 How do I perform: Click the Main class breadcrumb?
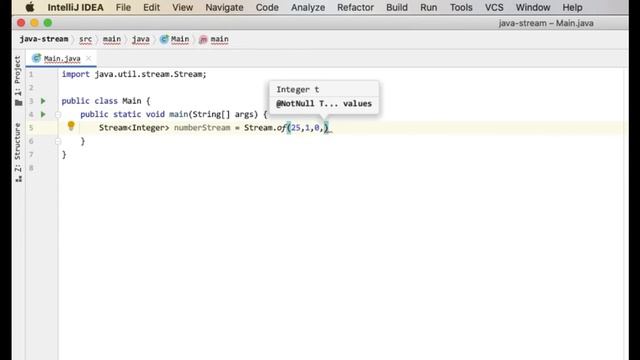point(175,39)
